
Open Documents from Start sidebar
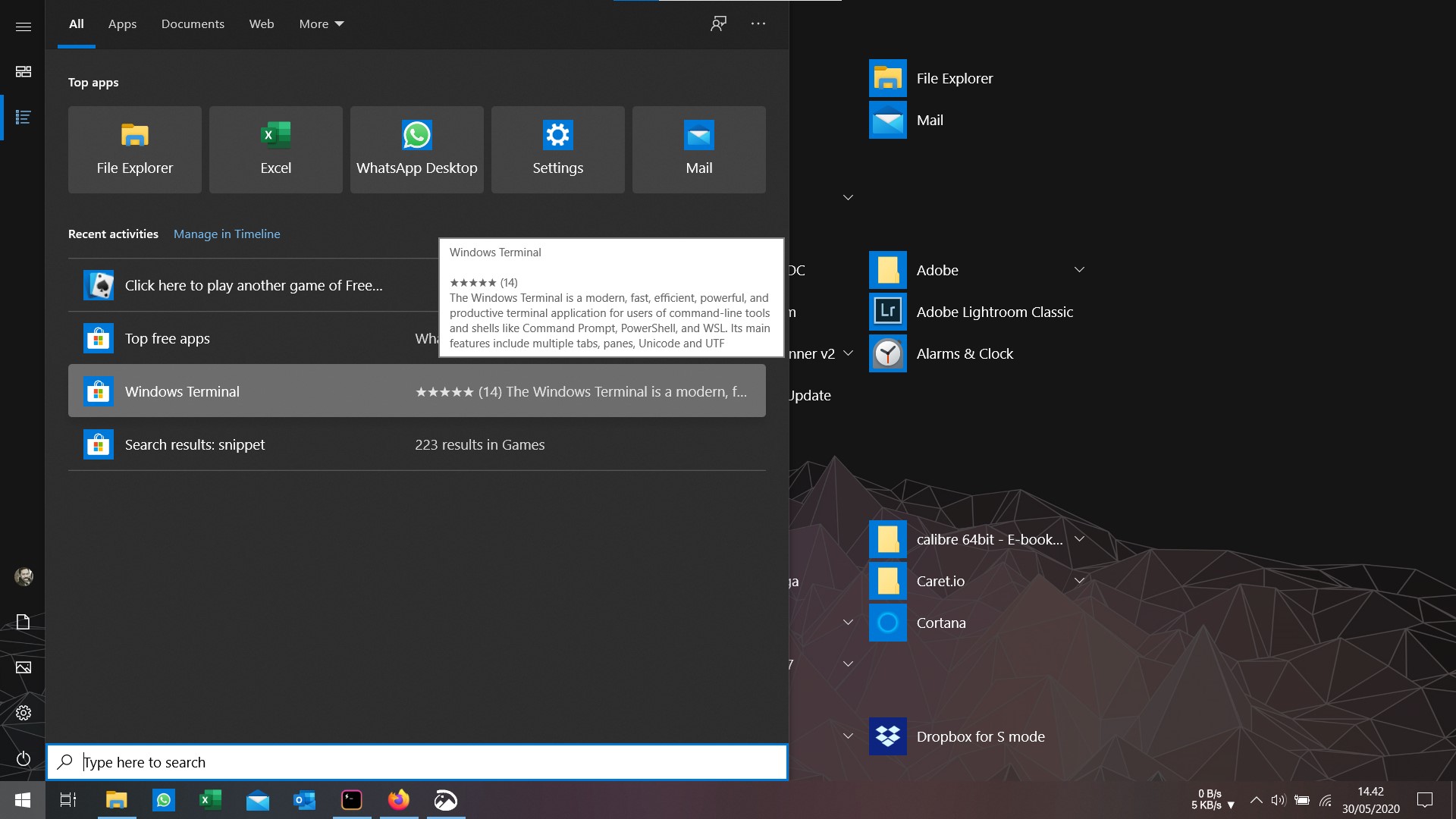pos(24,622)
